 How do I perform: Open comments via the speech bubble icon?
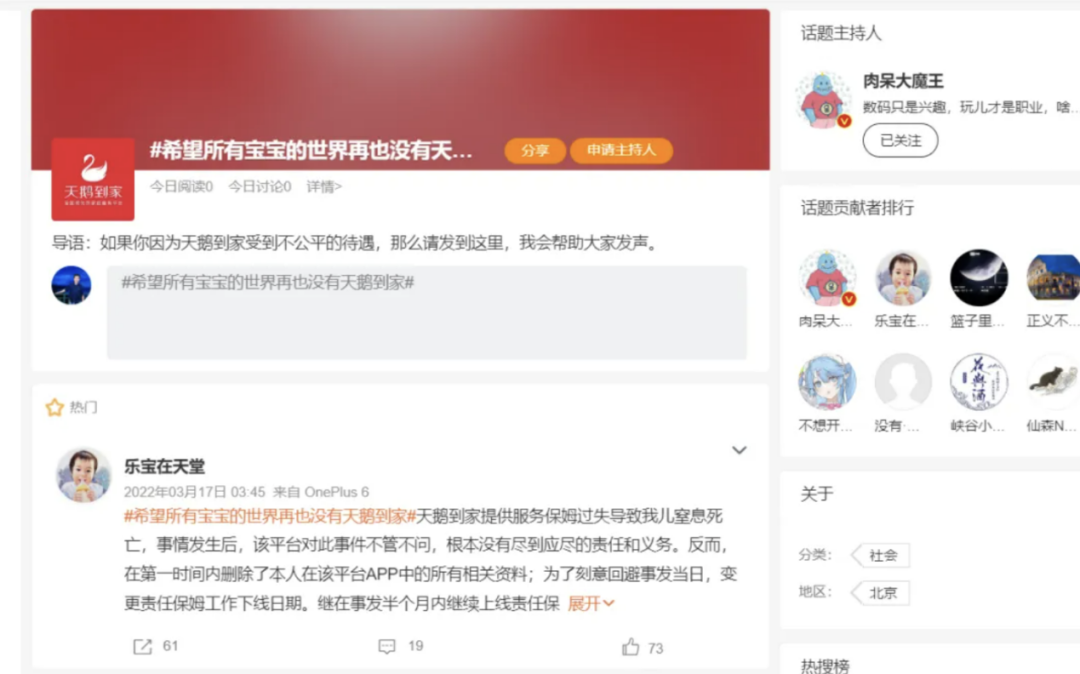click(x=387, y=646)
